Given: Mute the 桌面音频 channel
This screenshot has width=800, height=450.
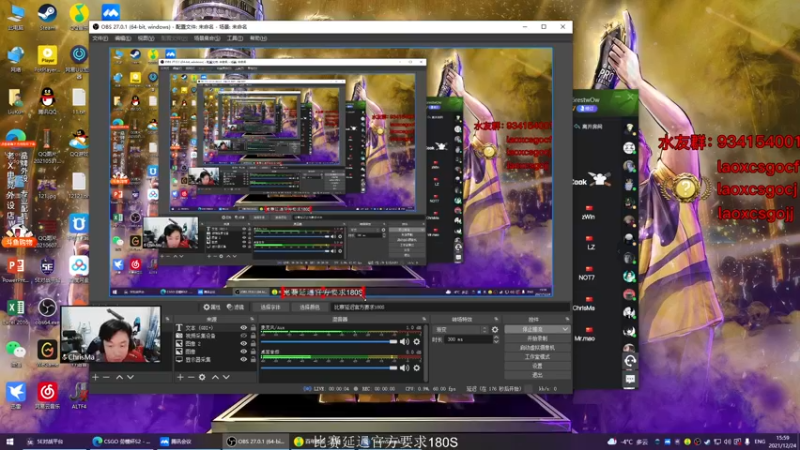Looking at the screenshot, I should [405, 367].
